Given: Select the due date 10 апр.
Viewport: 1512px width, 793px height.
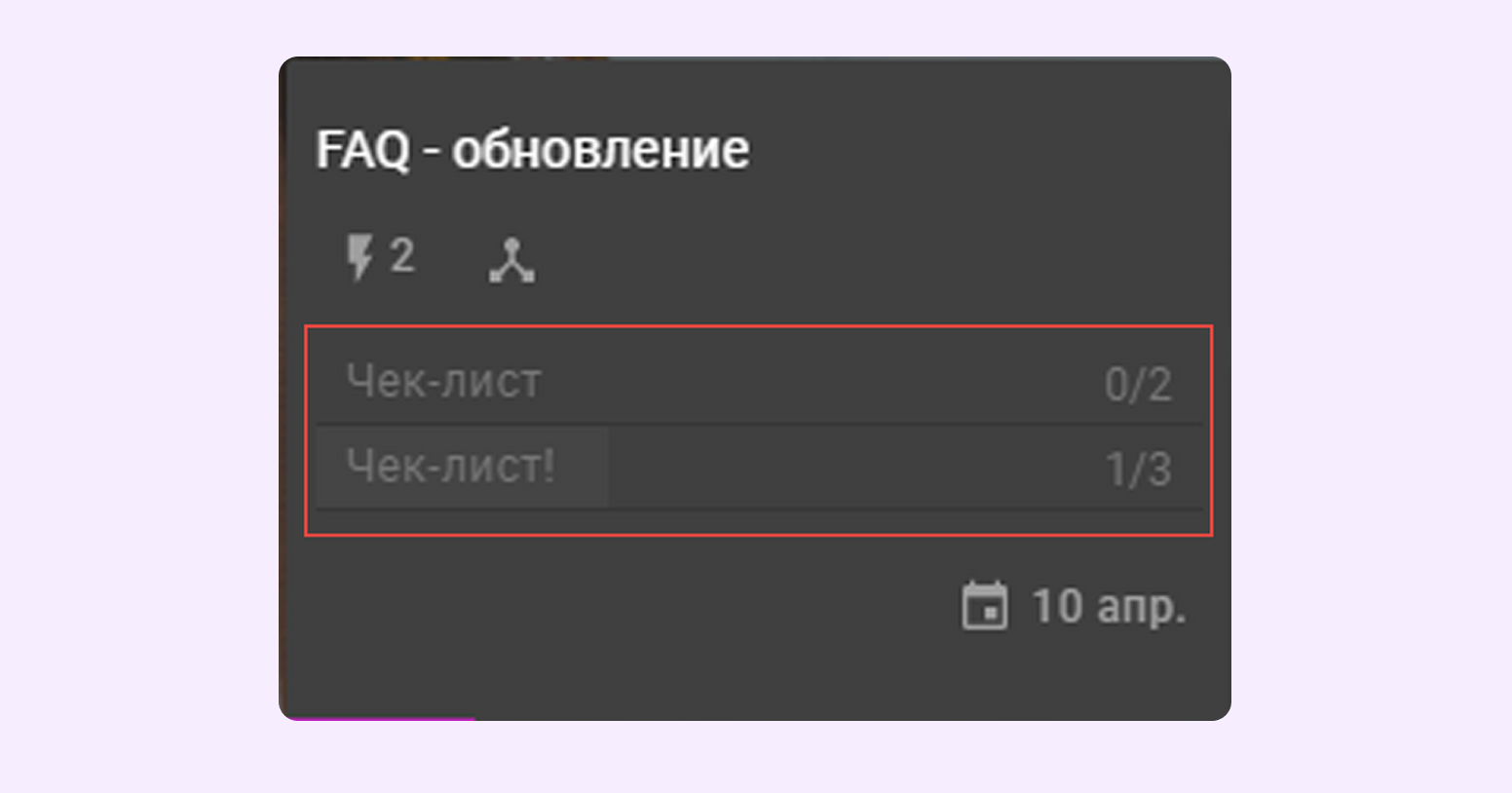Looking at the screenshot, I should pos(1109,606).
